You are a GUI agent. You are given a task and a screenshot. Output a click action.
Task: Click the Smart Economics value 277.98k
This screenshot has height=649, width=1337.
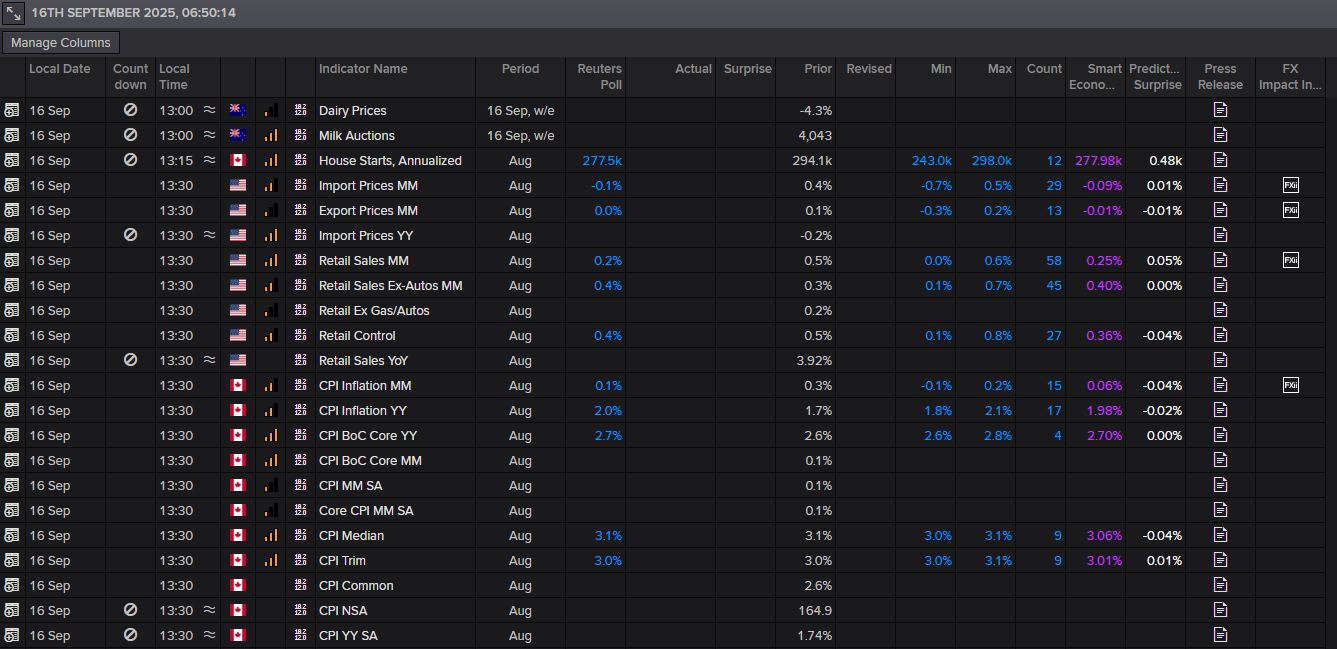tap(1098, 160)
